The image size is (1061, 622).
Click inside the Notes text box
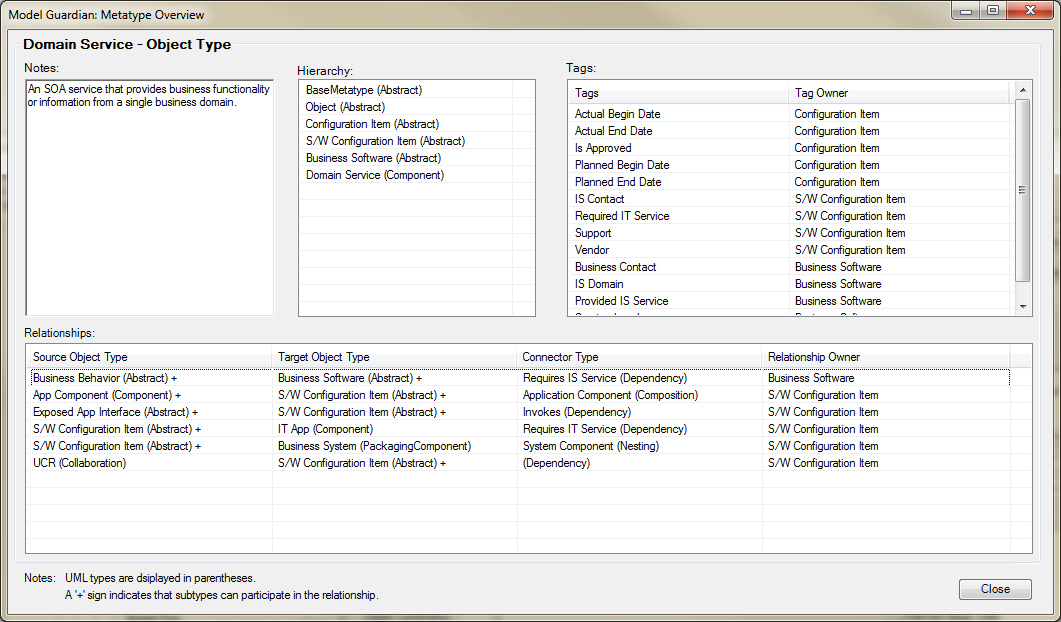coord(150,198)
